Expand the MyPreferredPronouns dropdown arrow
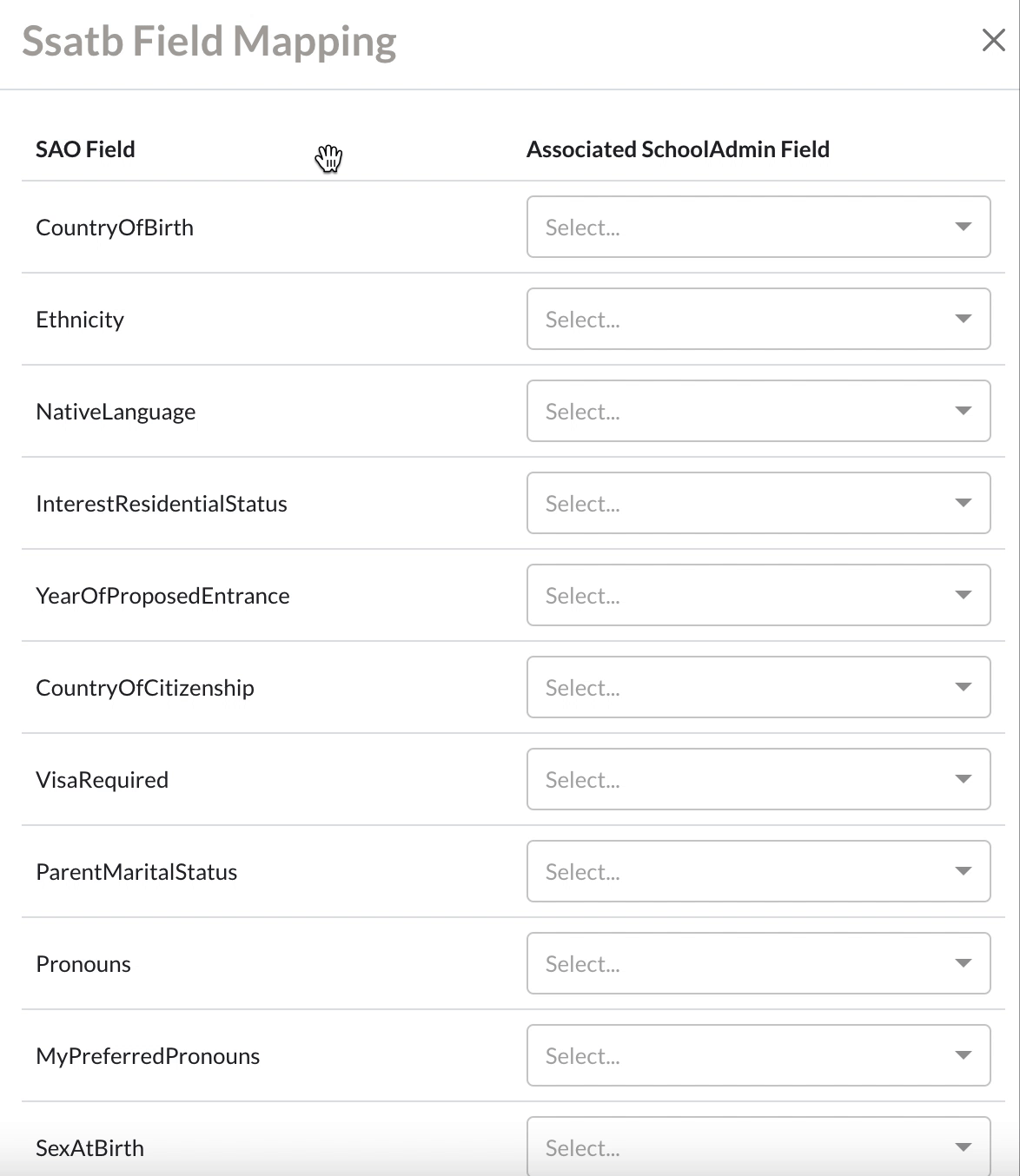1020x1176 pixels. [963, 1055]
